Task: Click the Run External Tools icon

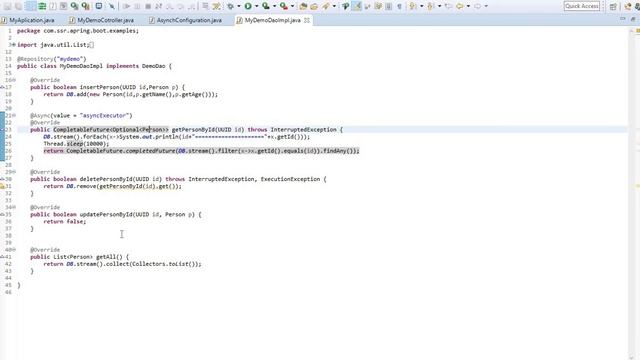Action: [x=284, y=6]
